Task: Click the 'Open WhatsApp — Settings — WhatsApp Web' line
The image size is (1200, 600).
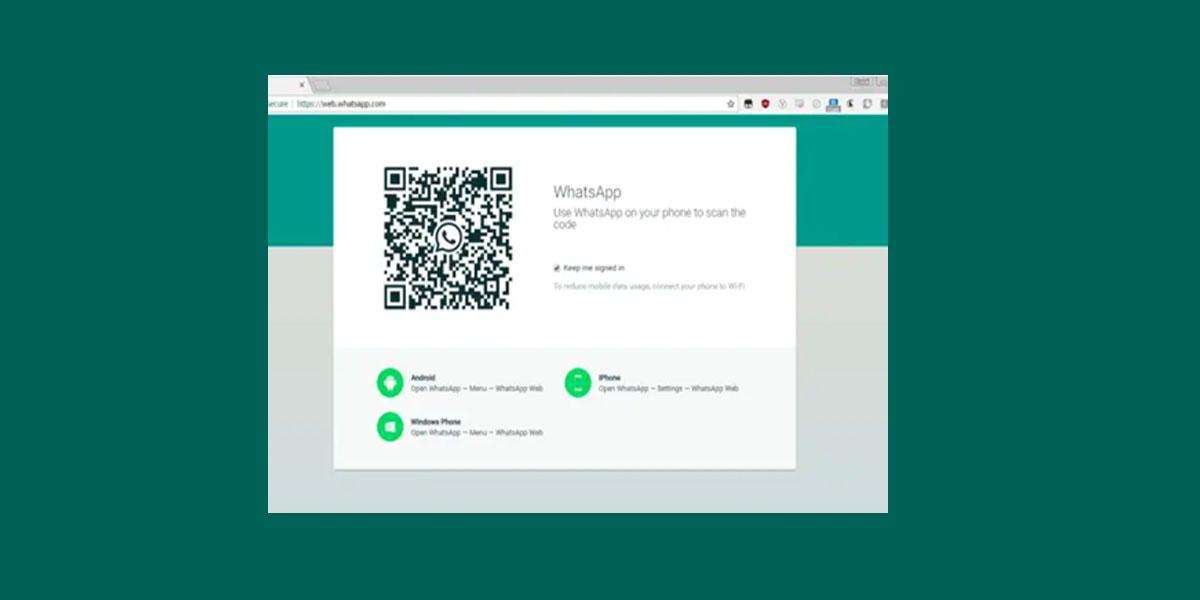Action: point(669,389)
